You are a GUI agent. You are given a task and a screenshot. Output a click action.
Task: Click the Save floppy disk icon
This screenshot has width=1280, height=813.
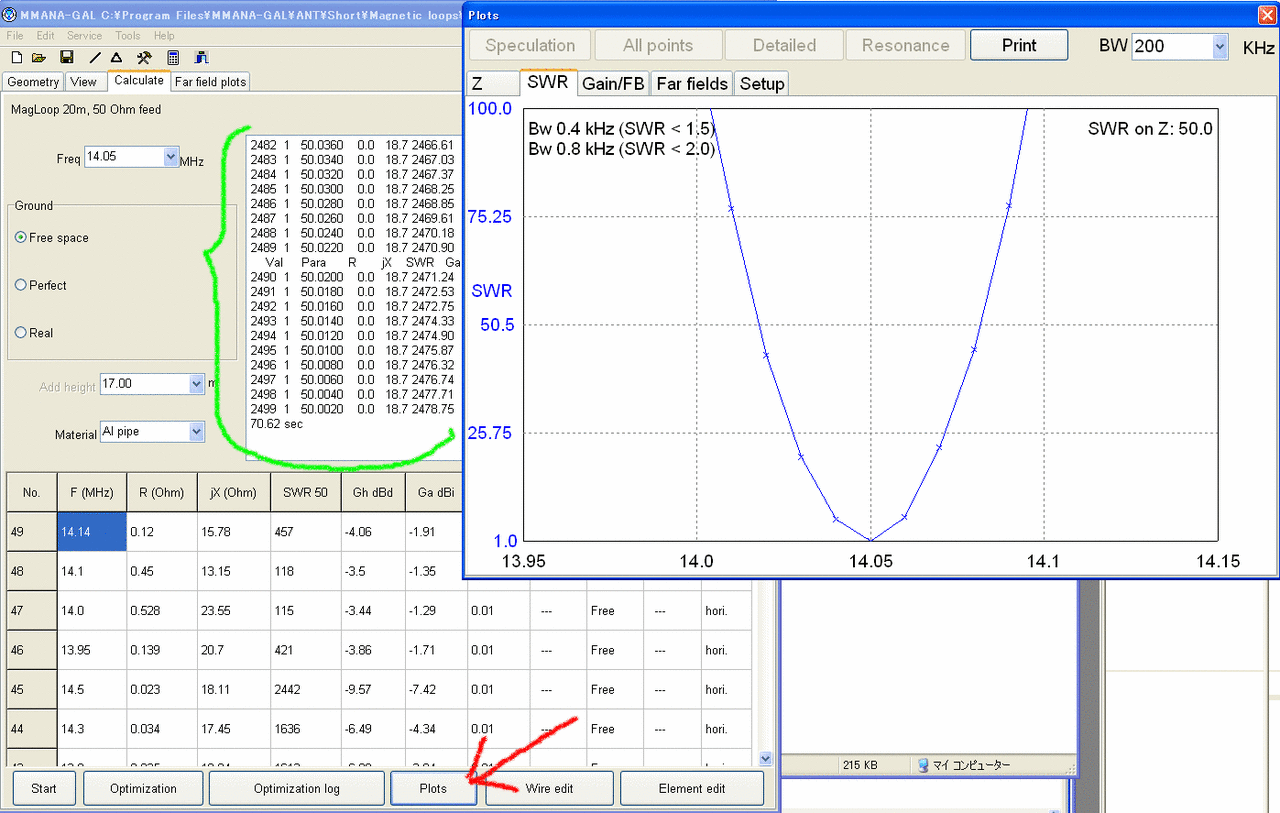[67, 58]
